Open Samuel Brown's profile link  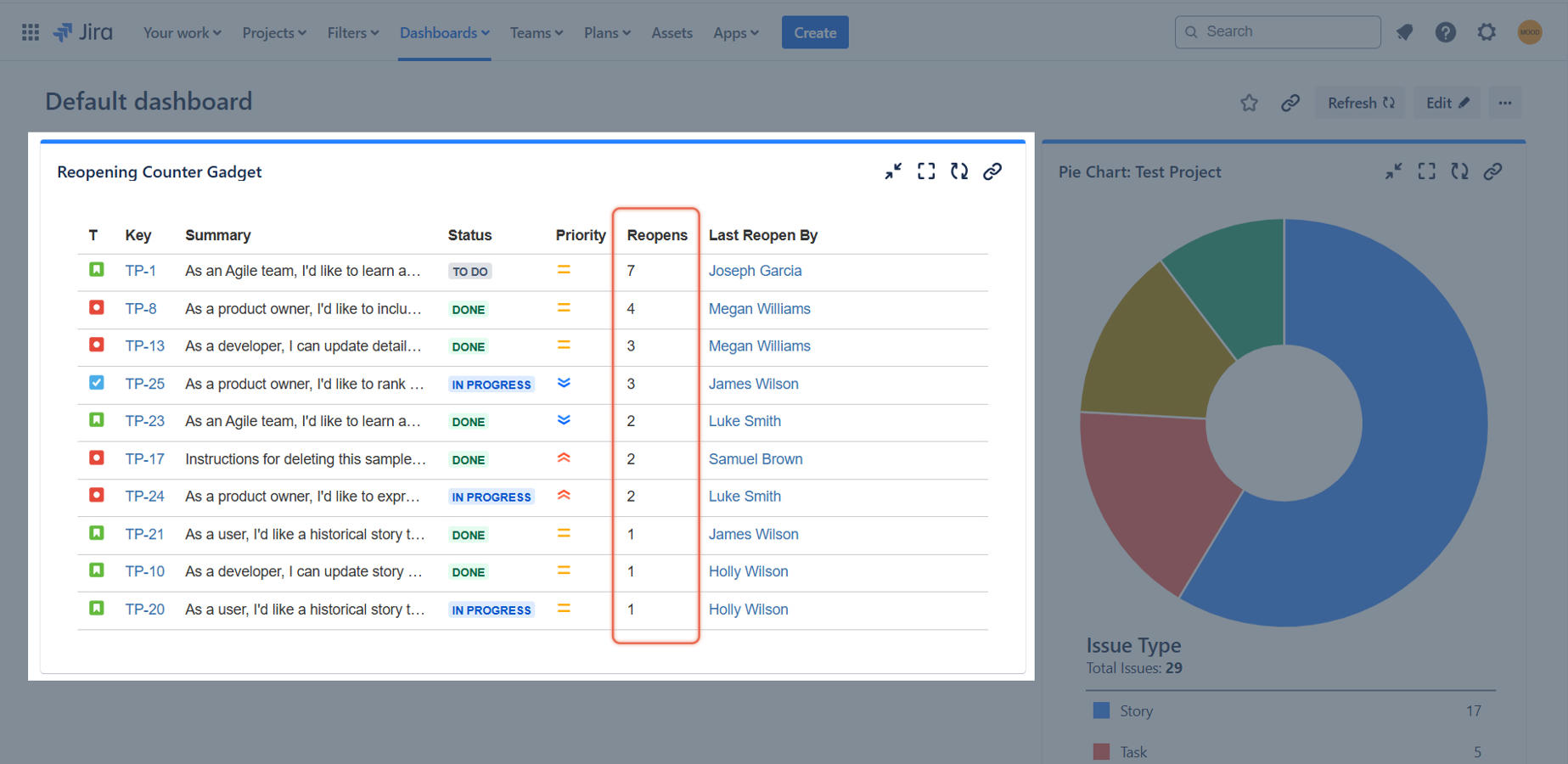coord(756,459)
